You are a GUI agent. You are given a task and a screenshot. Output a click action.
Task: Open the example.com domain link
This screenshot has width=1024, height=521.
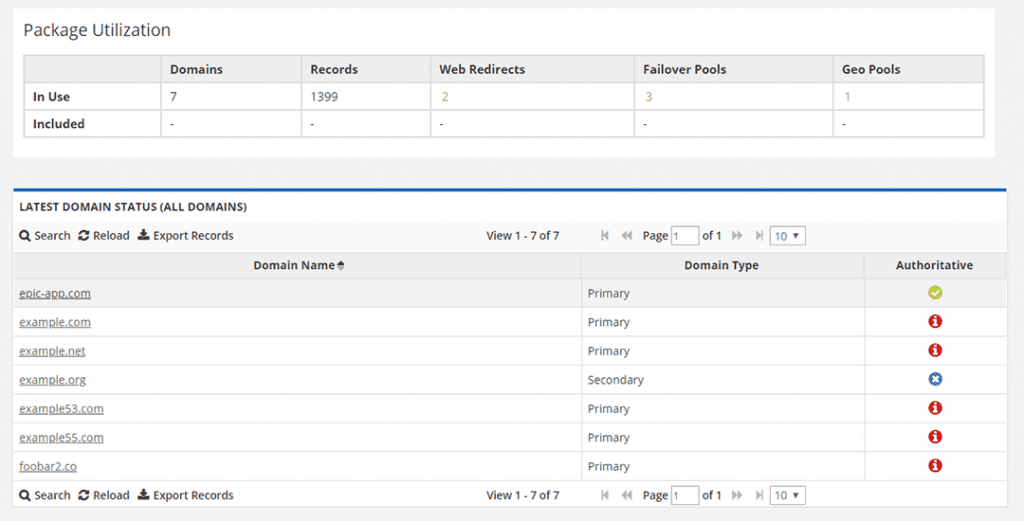[x=55, y=322]
